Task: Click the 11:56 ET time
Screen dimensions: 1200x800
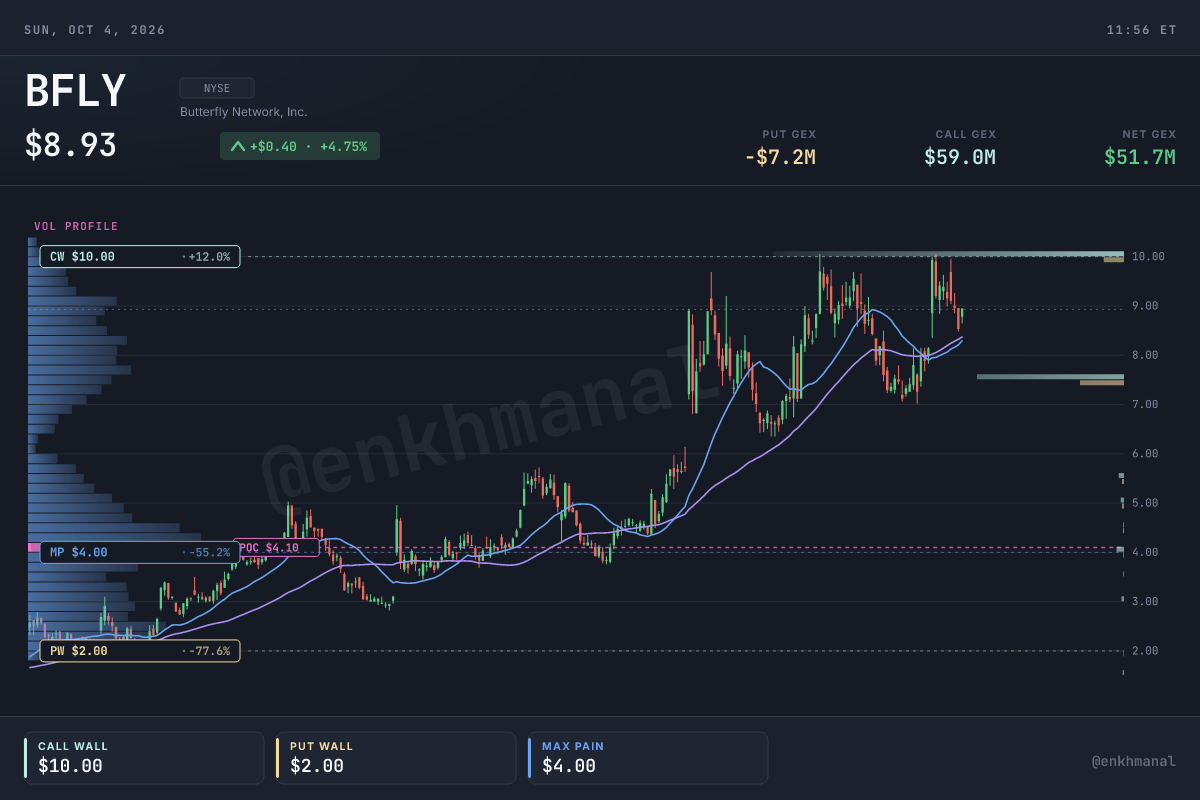Action: point(1141,30)
